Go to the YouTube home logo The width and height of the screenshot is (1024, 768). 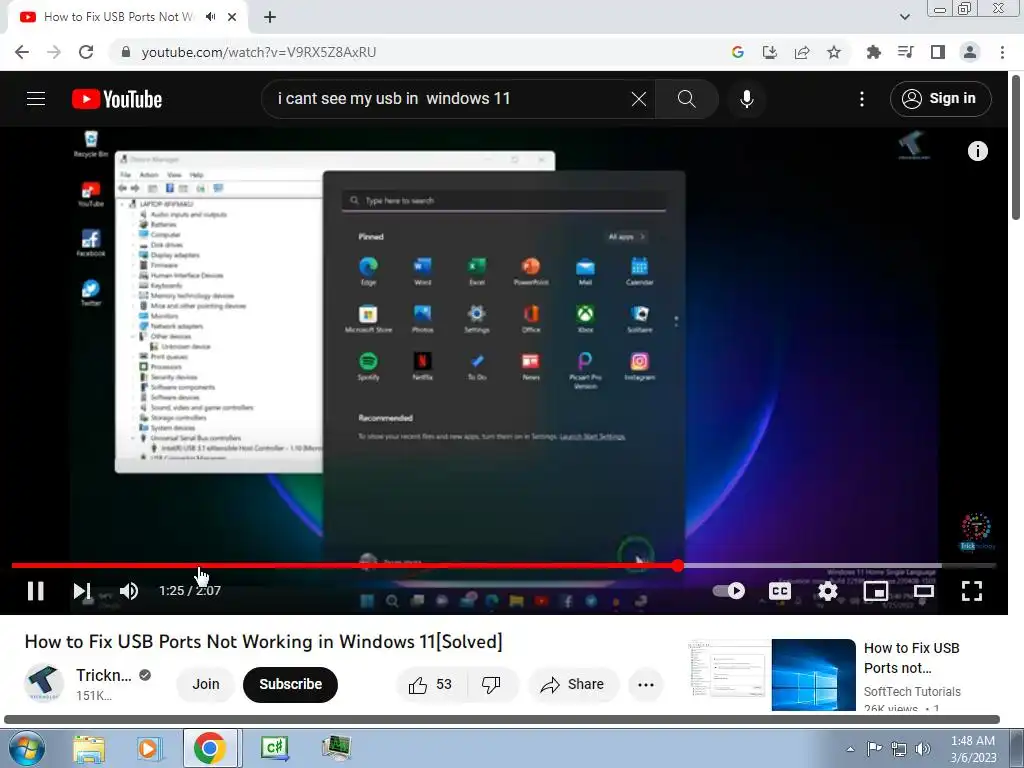point(117,99)
